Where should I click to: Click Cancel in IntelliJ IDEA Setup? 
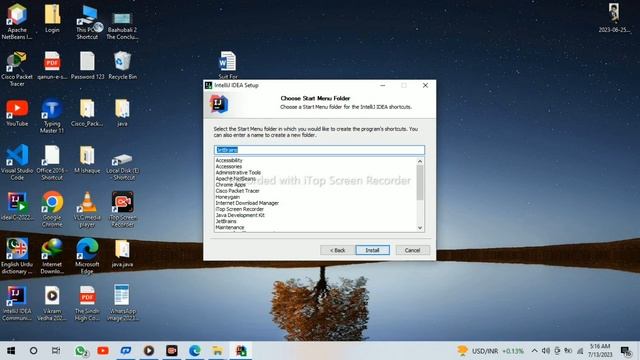(412, 250)
